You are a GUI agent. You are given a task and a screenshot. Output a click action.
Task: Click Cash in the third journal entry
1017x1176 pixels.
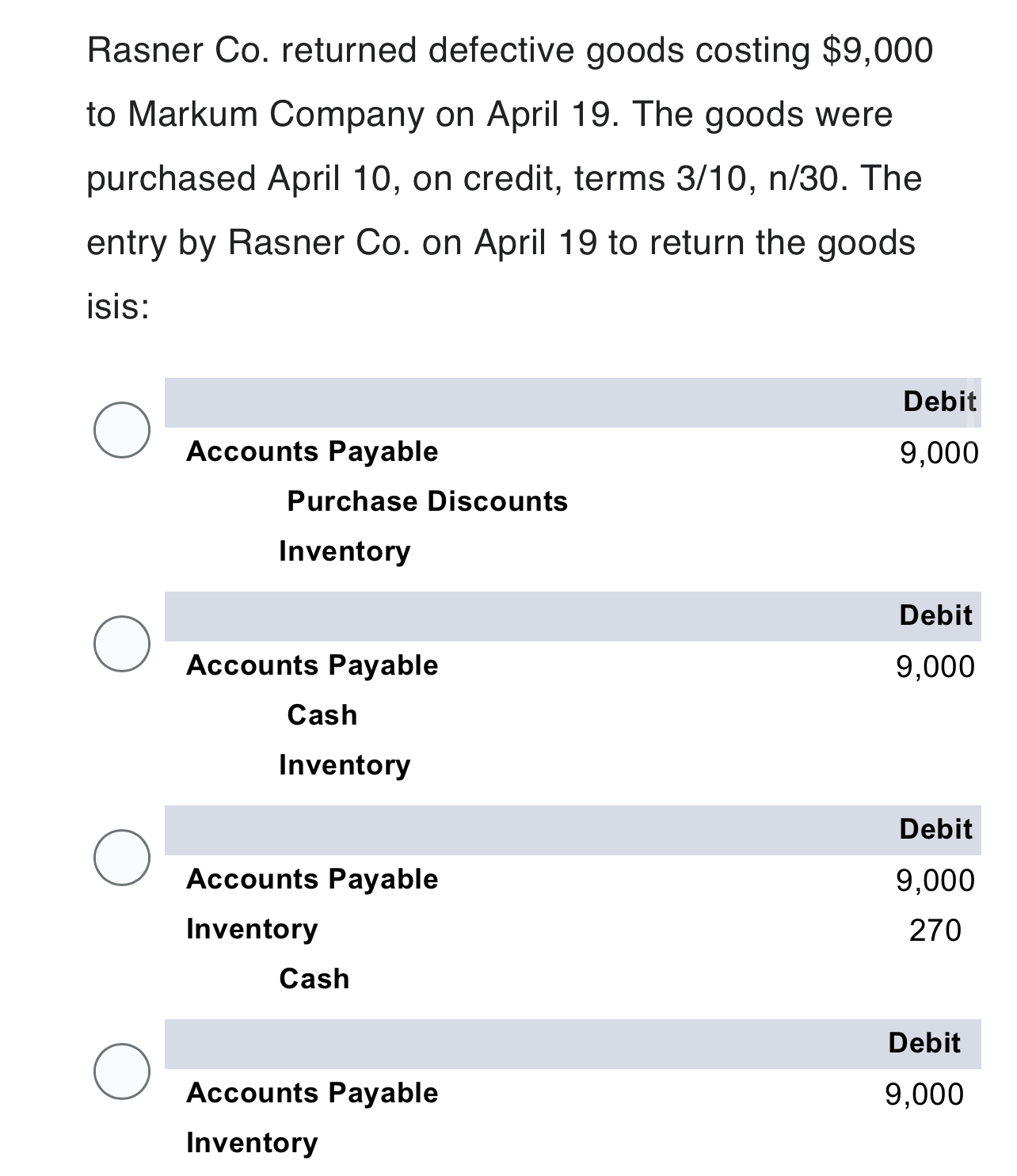[x=312, y=979]
